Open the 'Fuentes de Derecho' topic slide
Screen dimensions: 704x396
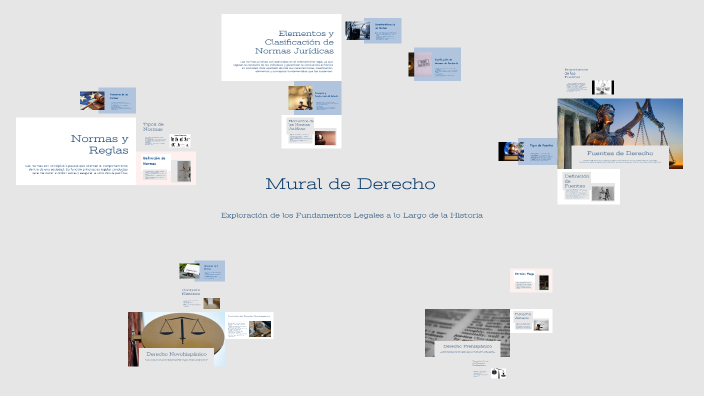[x=620, y=134]
